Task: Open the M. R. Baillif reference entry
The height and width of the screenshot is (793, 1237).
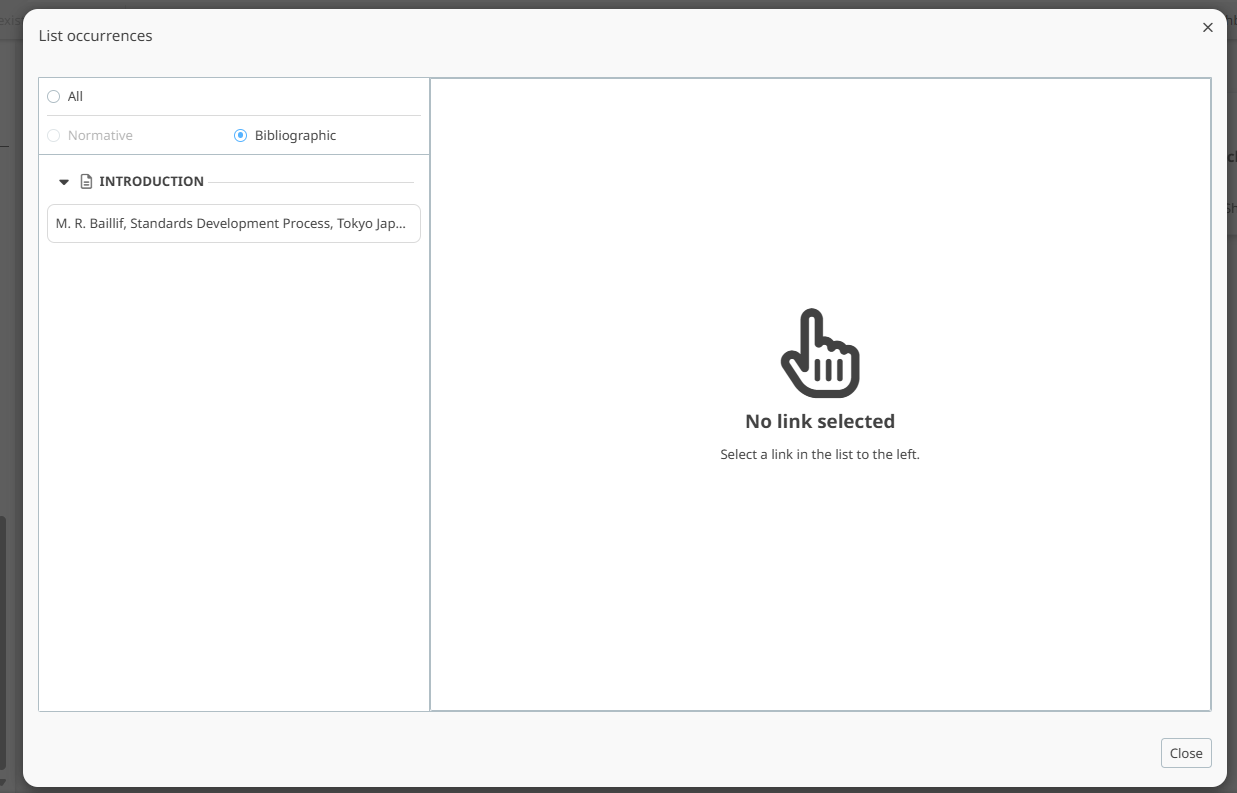Action: click(x=233, y=224)
